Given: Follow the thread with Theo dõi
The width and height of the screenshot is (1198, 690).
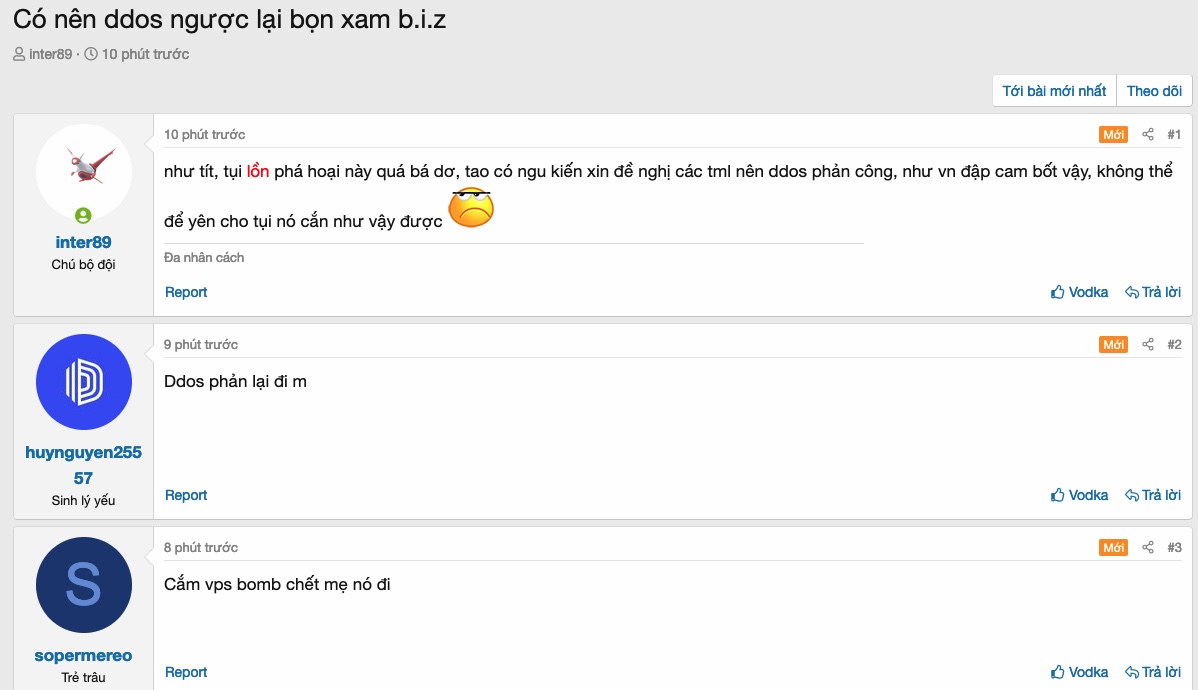Looking at the screenshot, I should pos(1154,91).
